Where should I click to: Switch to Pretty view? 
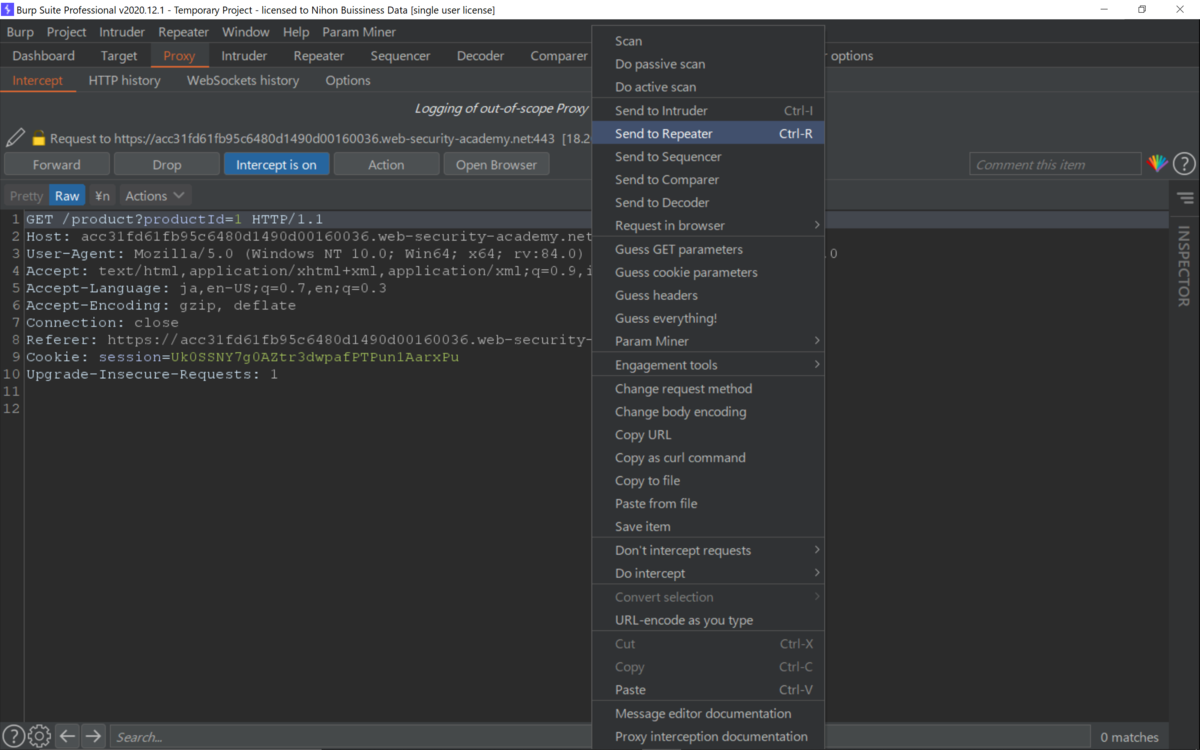[27, 196]
